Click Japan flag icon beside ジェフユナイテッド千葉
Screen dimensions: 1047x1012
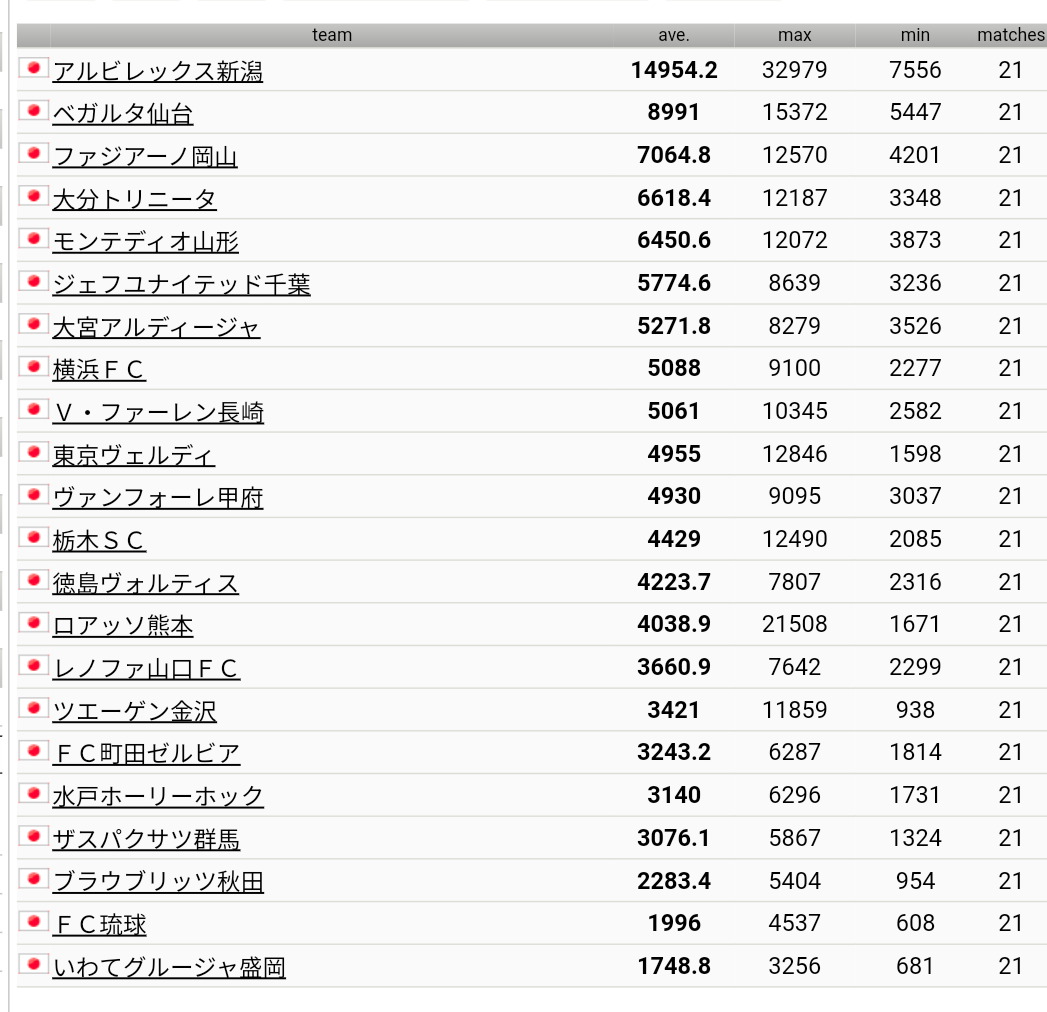33,281
